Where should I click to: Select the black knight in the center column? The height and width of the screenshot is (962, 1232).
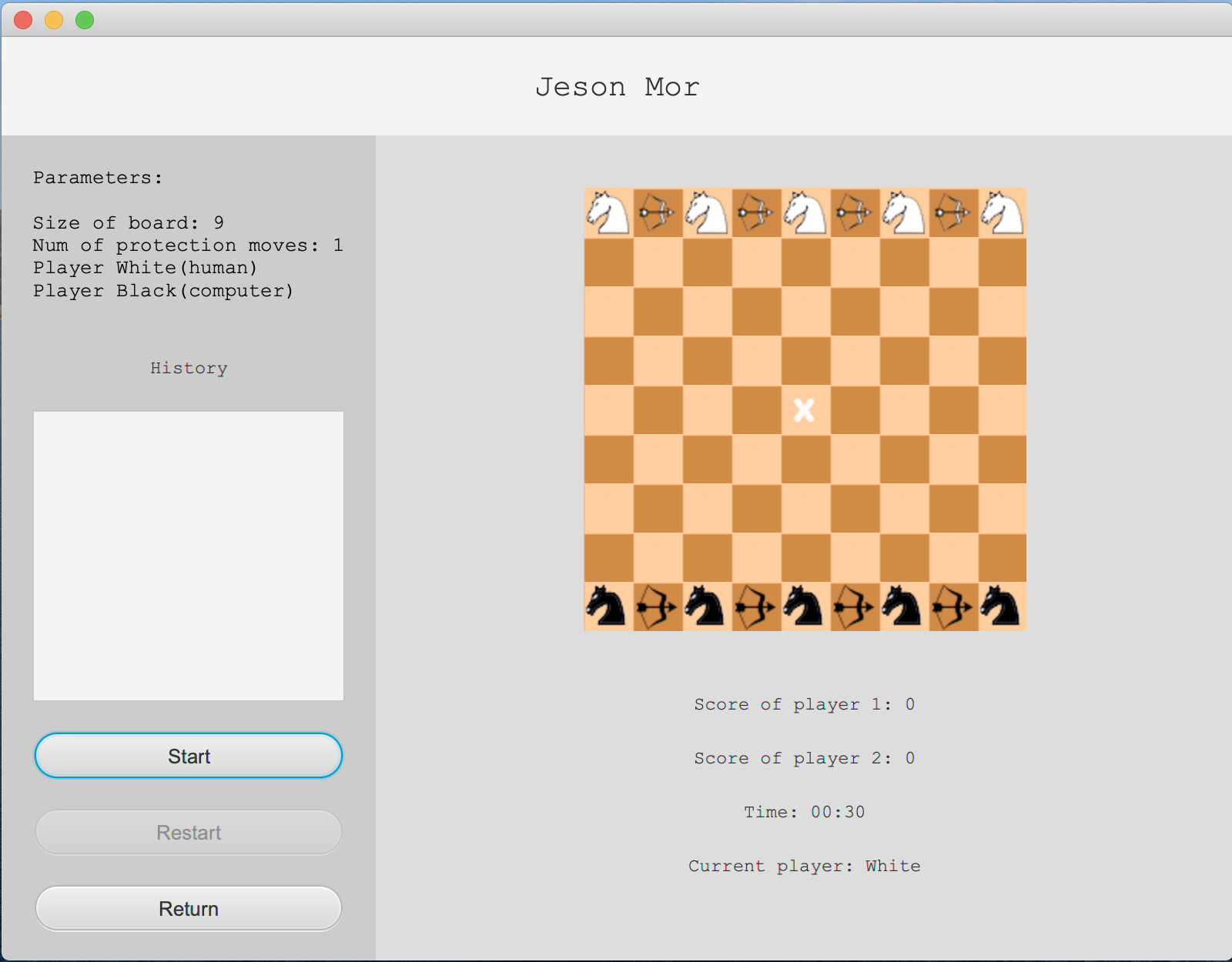805,606
